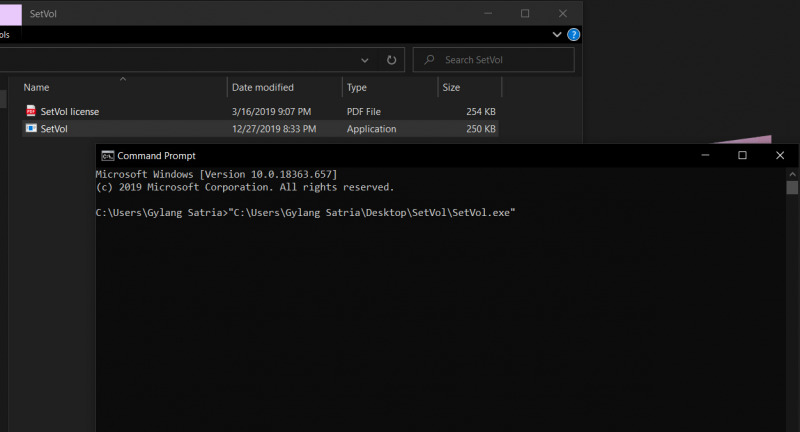Viewport: 800px width, 432px height.
Task: Click the refresh button beside the address bar
Action: point(393,60)
